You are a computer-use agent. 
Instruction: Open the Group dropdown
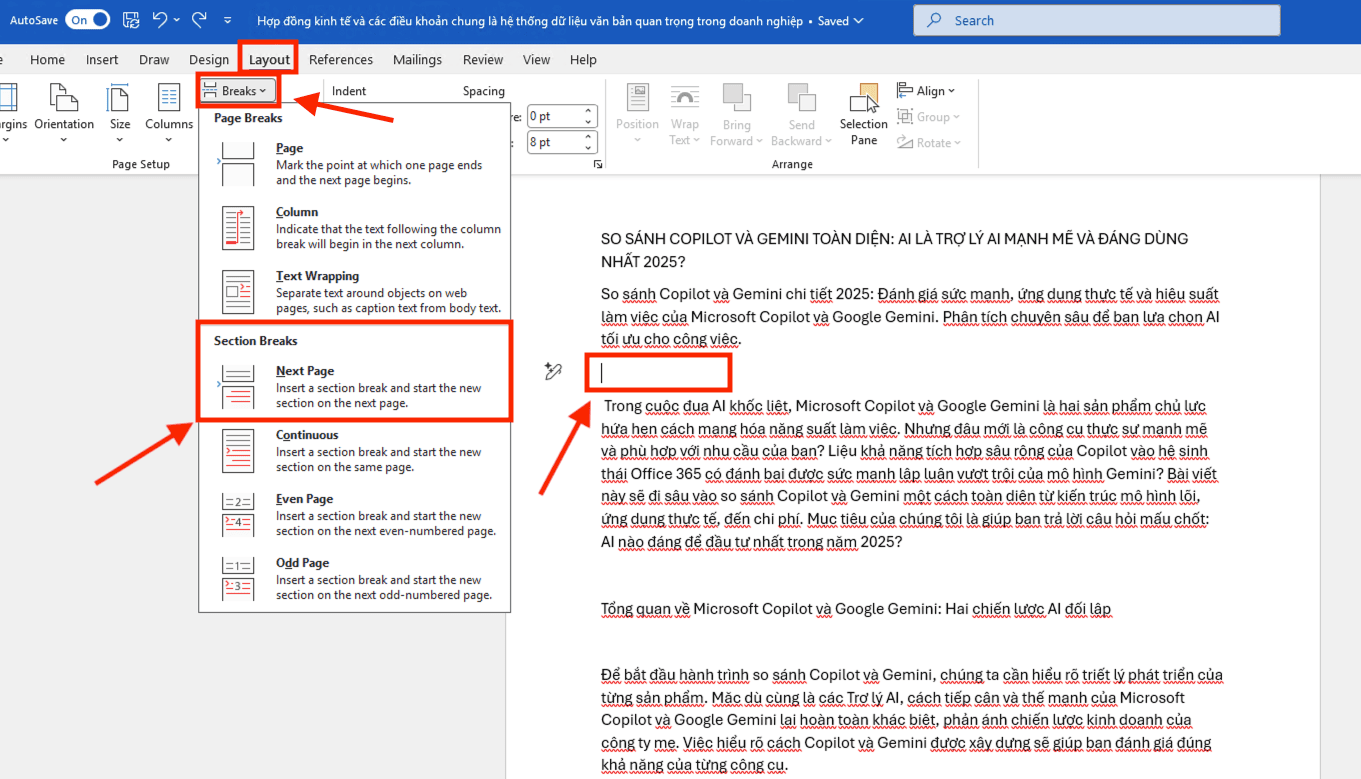(x=928, y=117)
